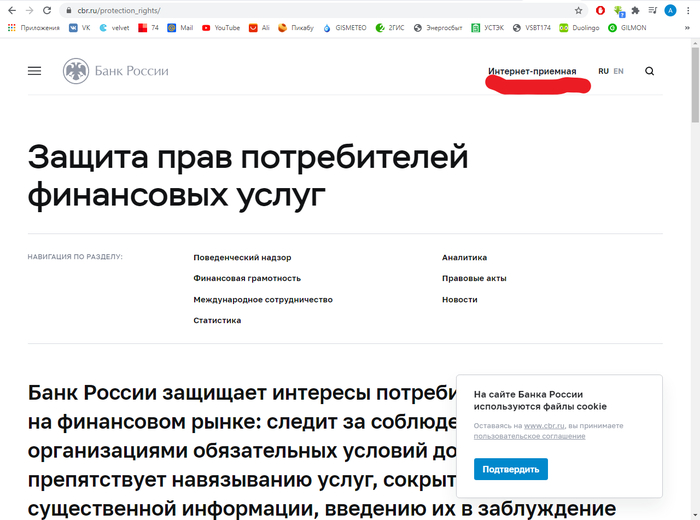Open the GISMETEO bookmark

(345, 28)
